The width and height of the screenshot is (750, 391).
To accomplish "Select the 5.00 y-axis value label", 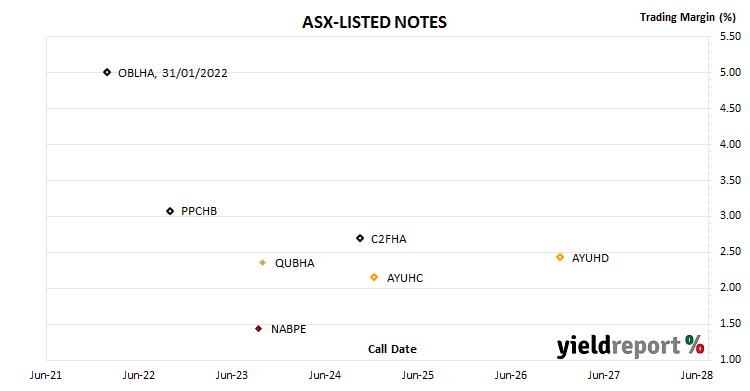I will (x=730, y=72).
